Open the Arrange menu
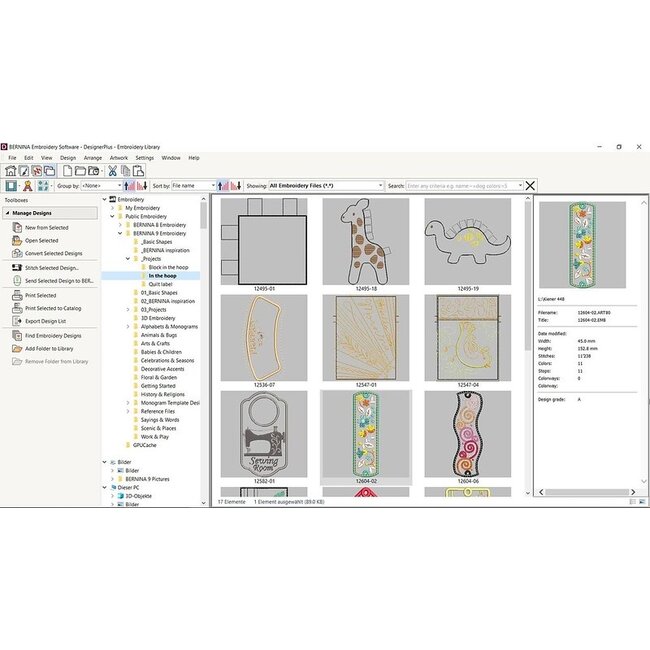Image resolution: width=650 pixels, height=650 pixels. point(93,158)
